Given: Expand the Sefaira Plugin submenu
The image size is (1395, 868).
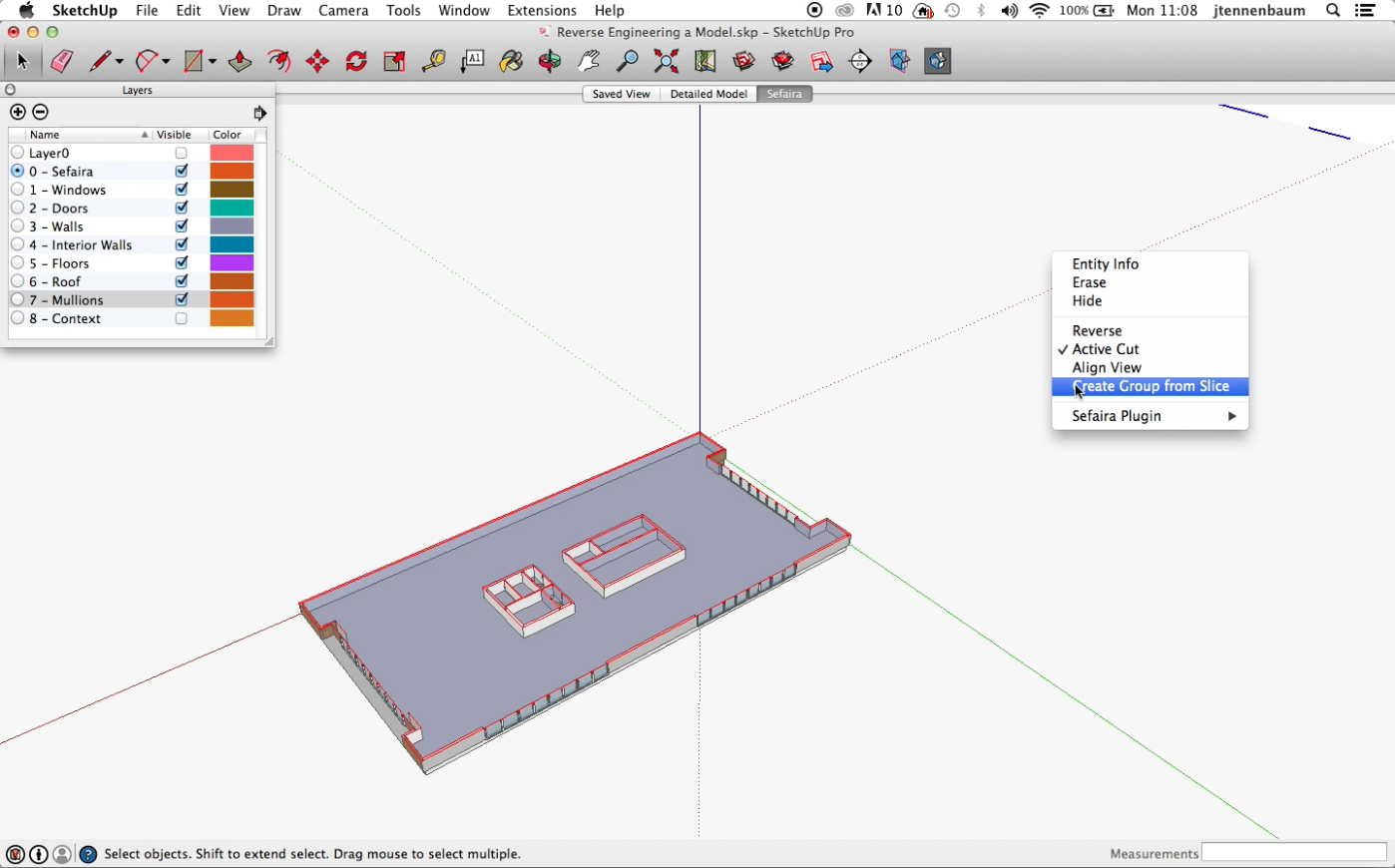Looking at the screenshot, I should coord(1150,416).
